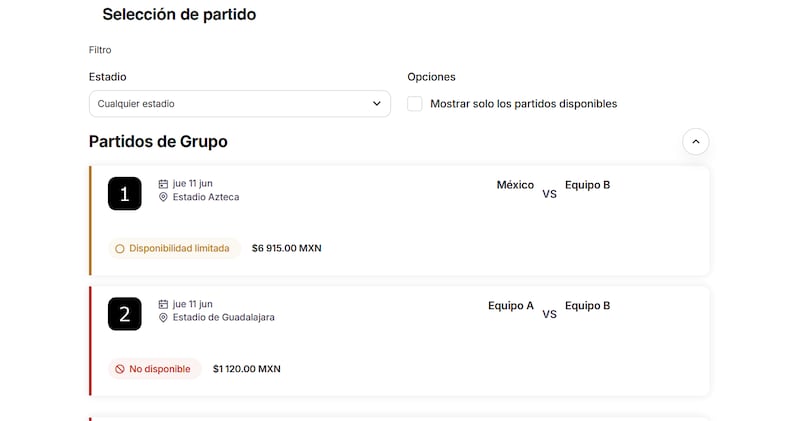The height and width of the screenshot is (421, 800).
Task: Click the match number 2 badge
Action: (124, 314)
